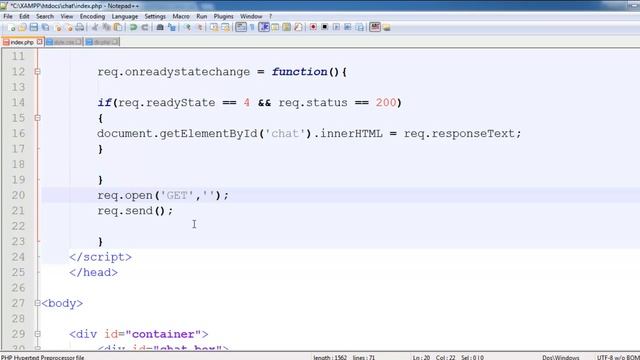Viewport: 640px width, 360px height.
Task: Click the Playback macro icon
Action: point(336,27)
